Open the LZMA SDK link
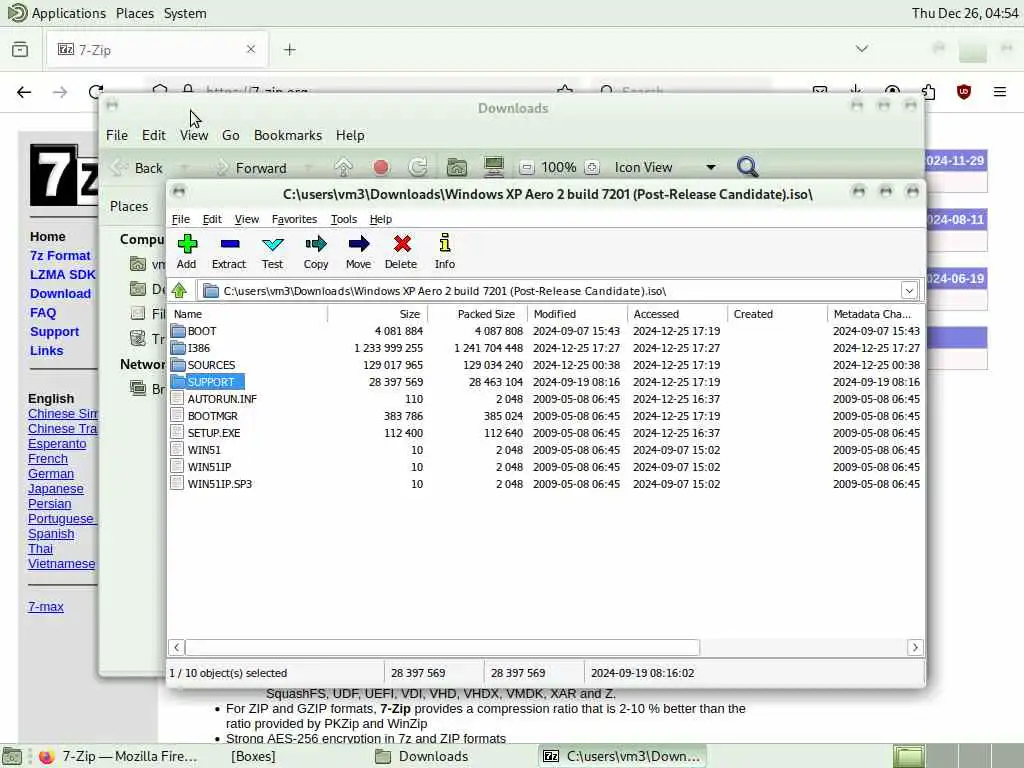The image size is (1024, 768). pos(63,274)
